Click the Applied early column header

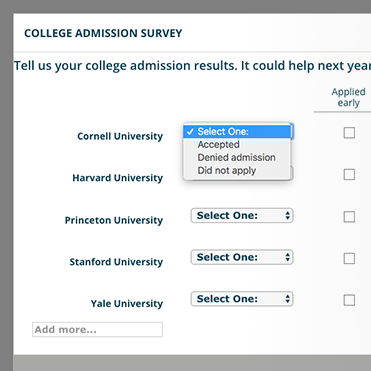[348, 97]
